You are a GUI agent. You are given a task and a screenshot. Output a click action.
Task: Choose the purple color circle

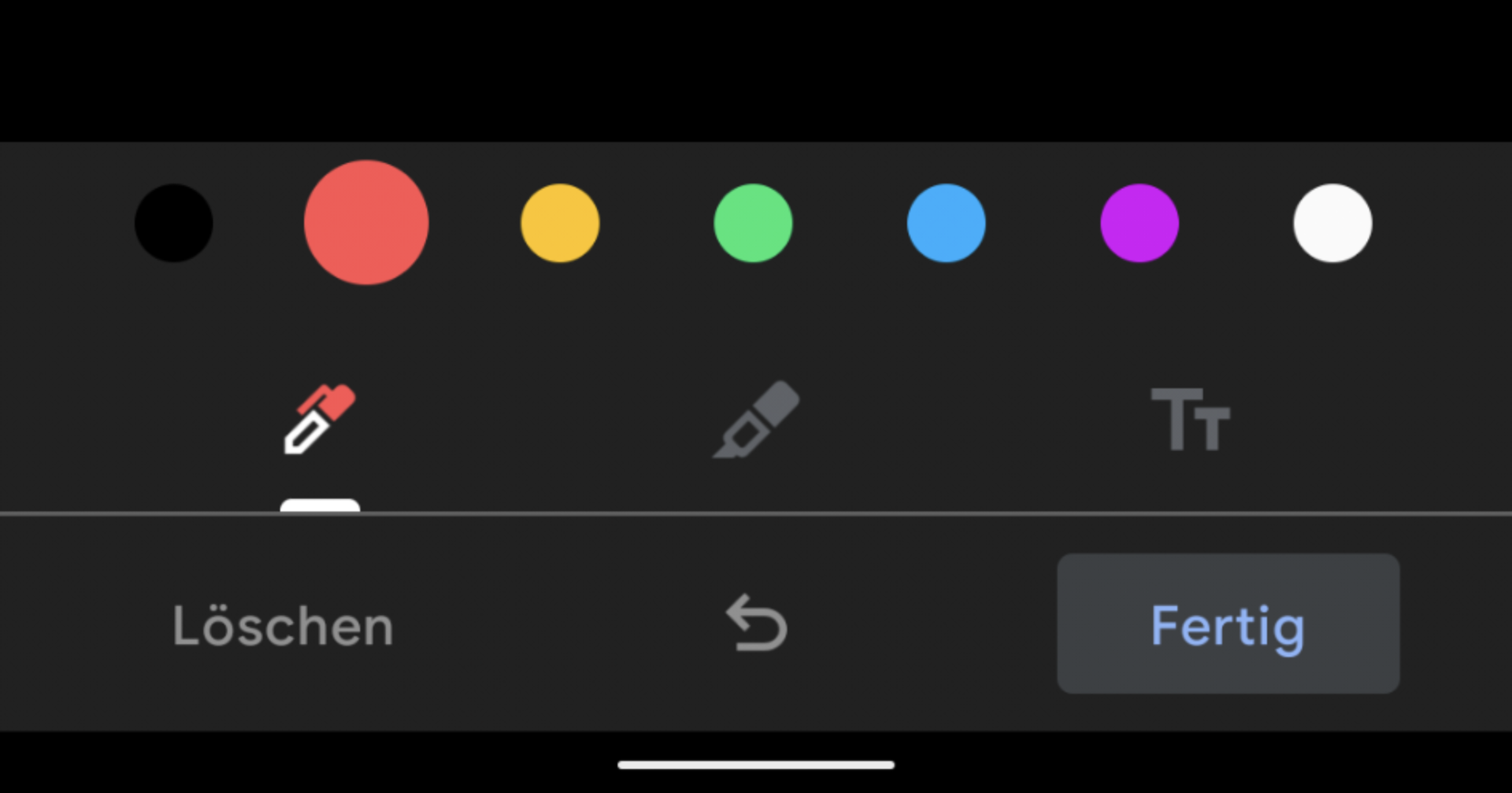(1140, 223)
